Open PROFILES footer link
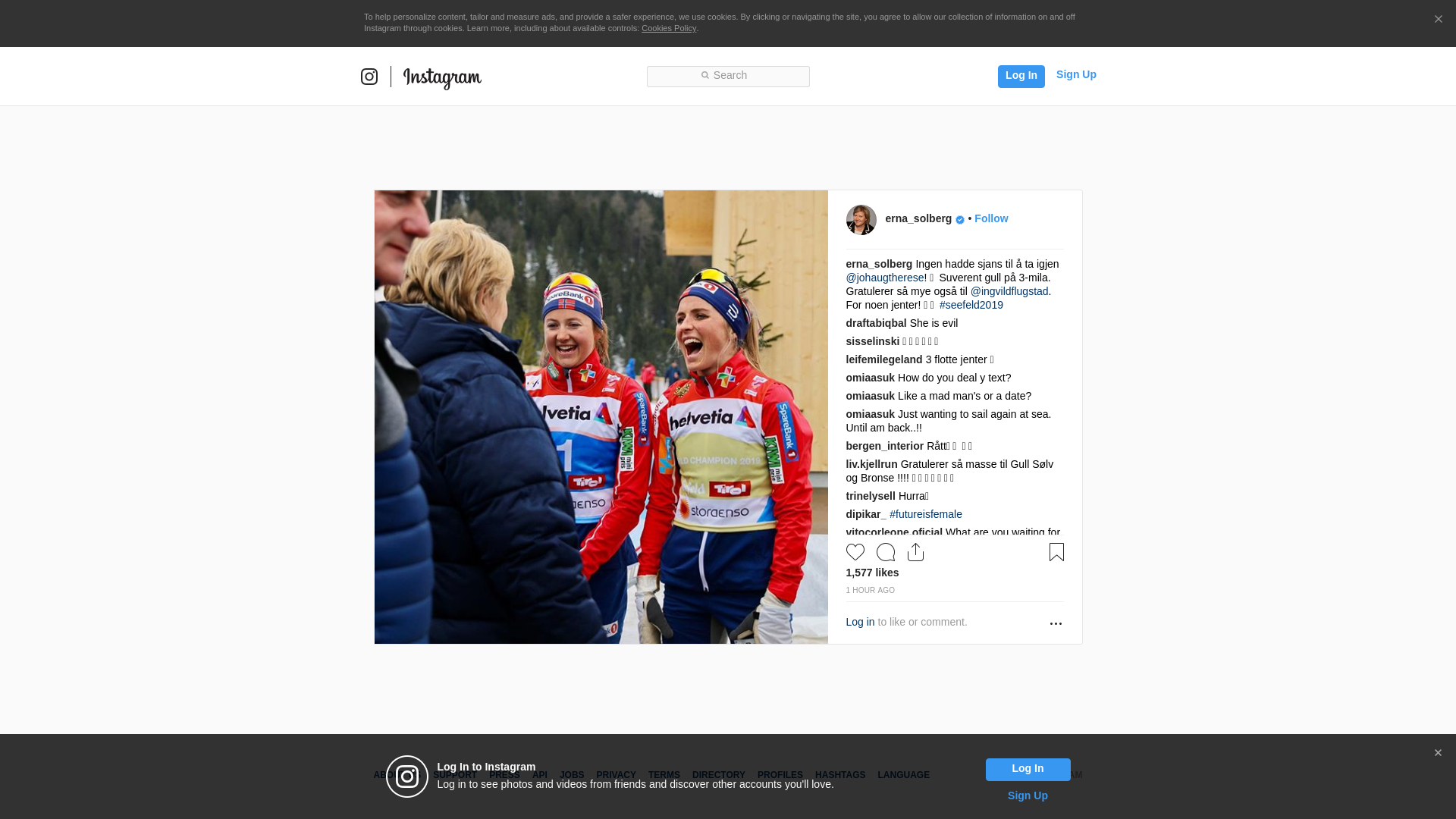Image resolution: width=1456 pixels, height=819 pixels. [780, 775]
